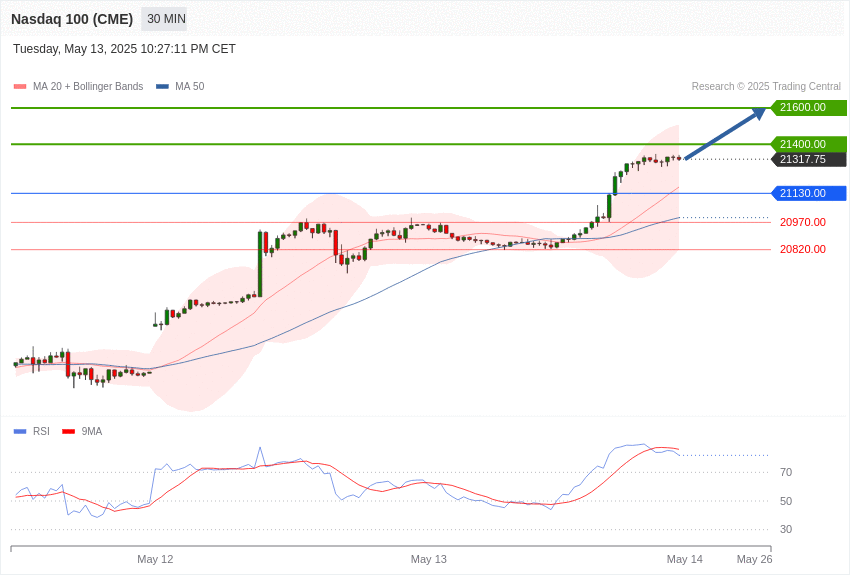Screen dimensions: 850x576
Task: Click the red 9MA legend swatch
Action: point(68,431)
